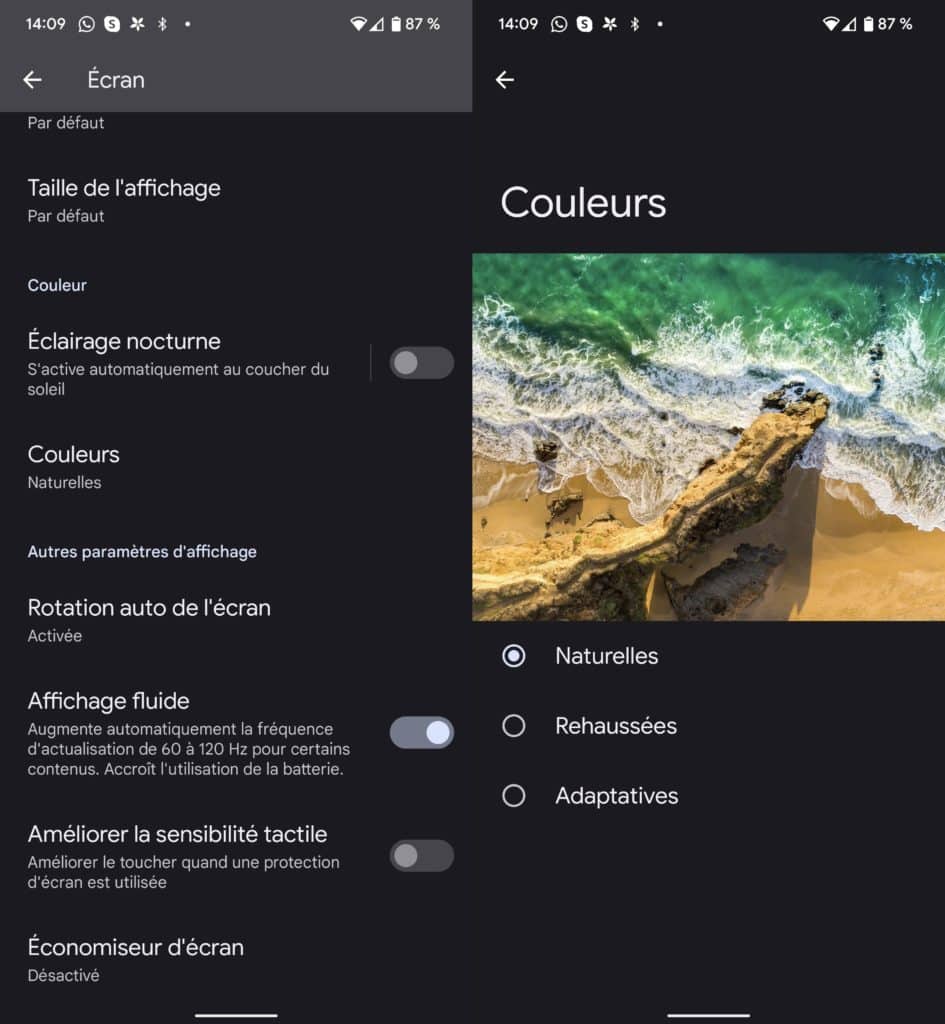Image resolution: width=945 pixels, height=1024 pixels.
Task: Tap clock time on Couleurs screen
Action: pyautogui.click(x=518, y=24)
